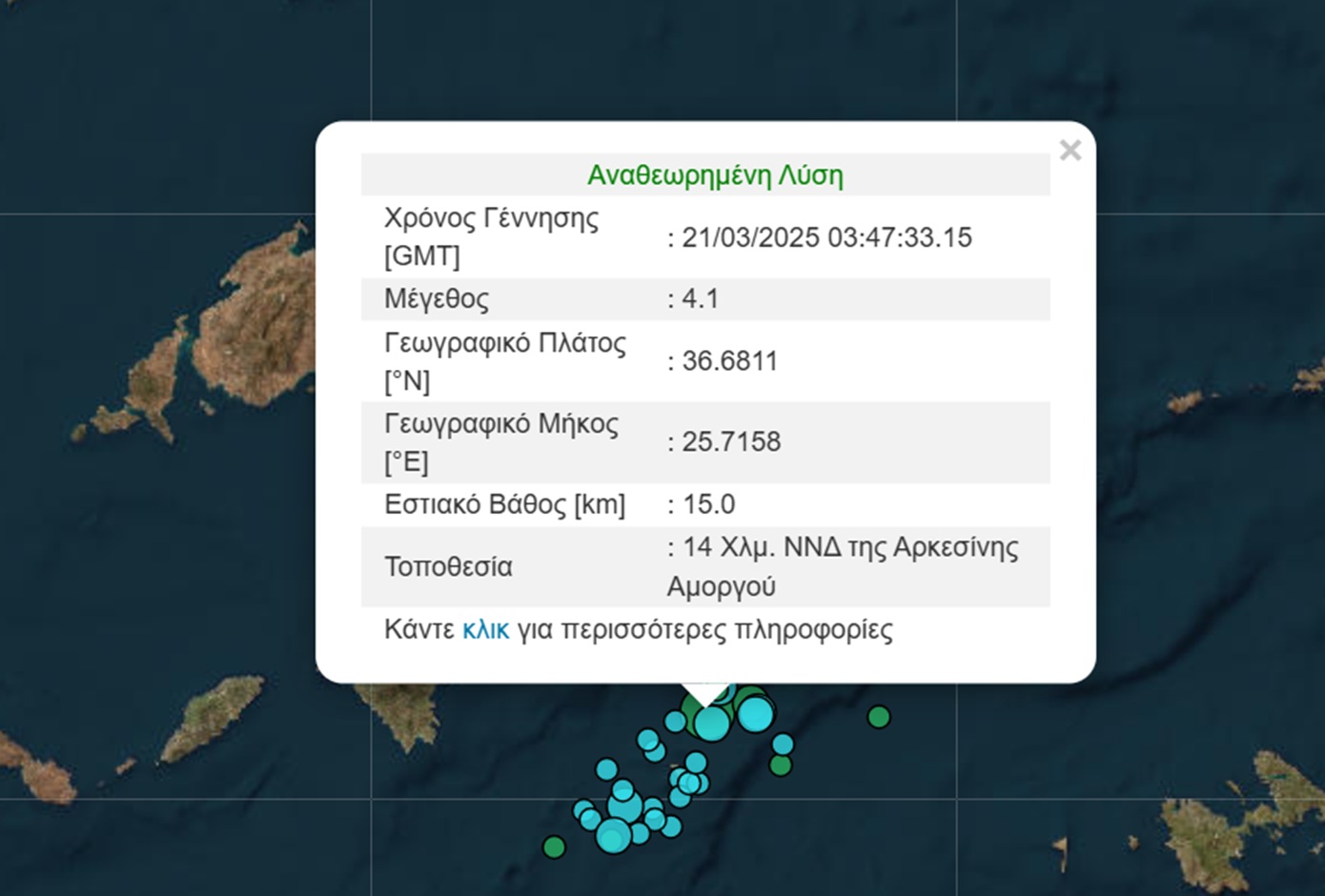Click the large cyan marker right of the popup tip
Image resolution: width=1325 pixels, height=896 pixels.
(756, 714)
